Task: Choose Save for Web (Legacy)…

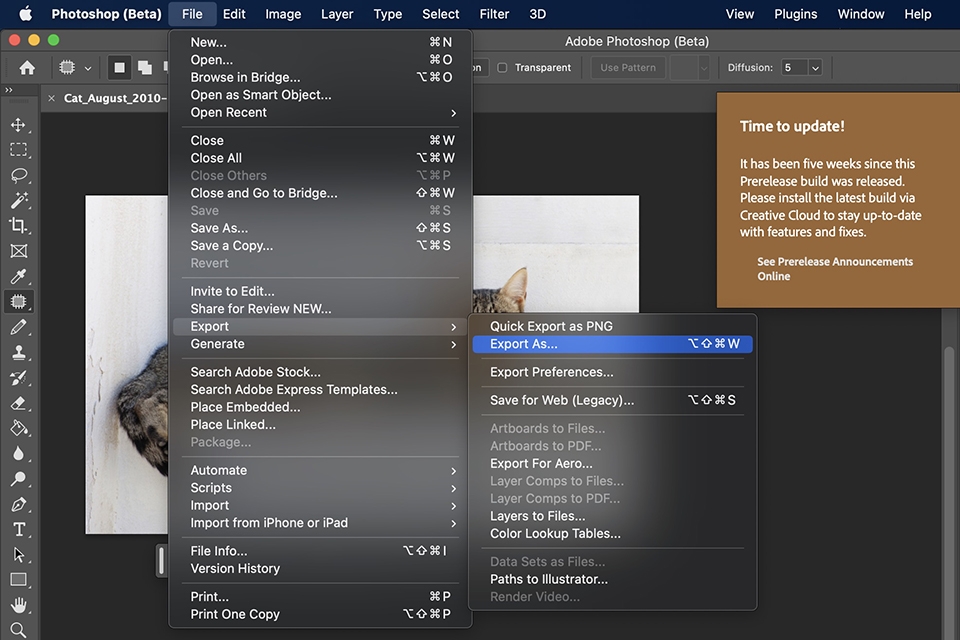Action: point(612,401)
